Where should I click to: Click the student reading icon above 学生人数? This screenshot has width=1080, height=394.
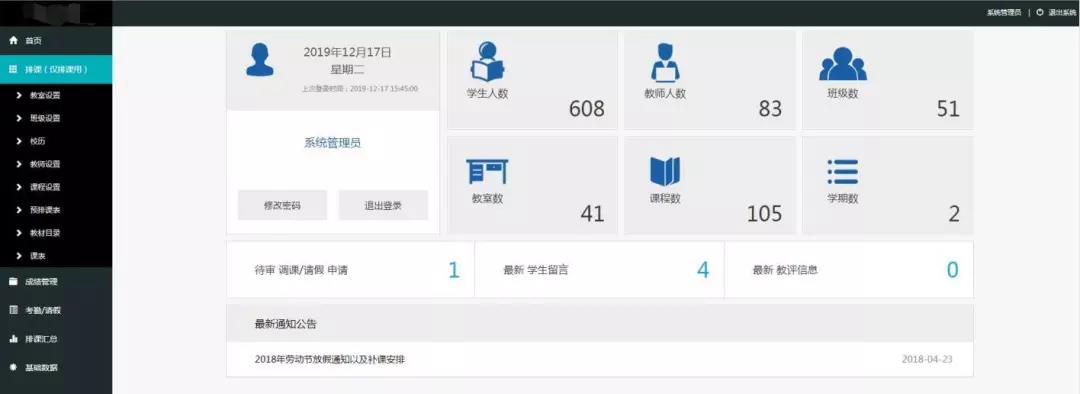[x=488, y=61]
